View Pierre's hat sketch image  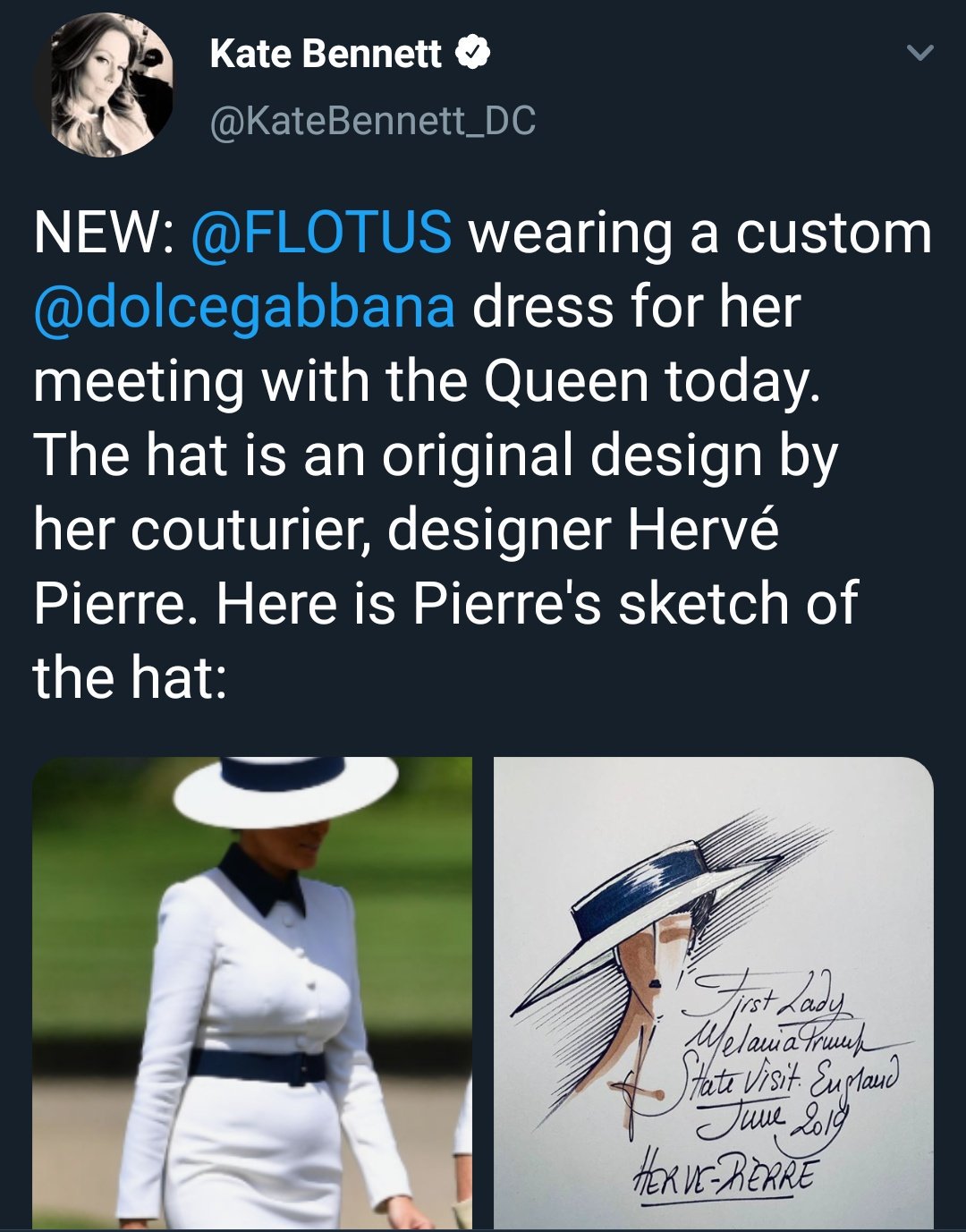[x=713, y=993]
